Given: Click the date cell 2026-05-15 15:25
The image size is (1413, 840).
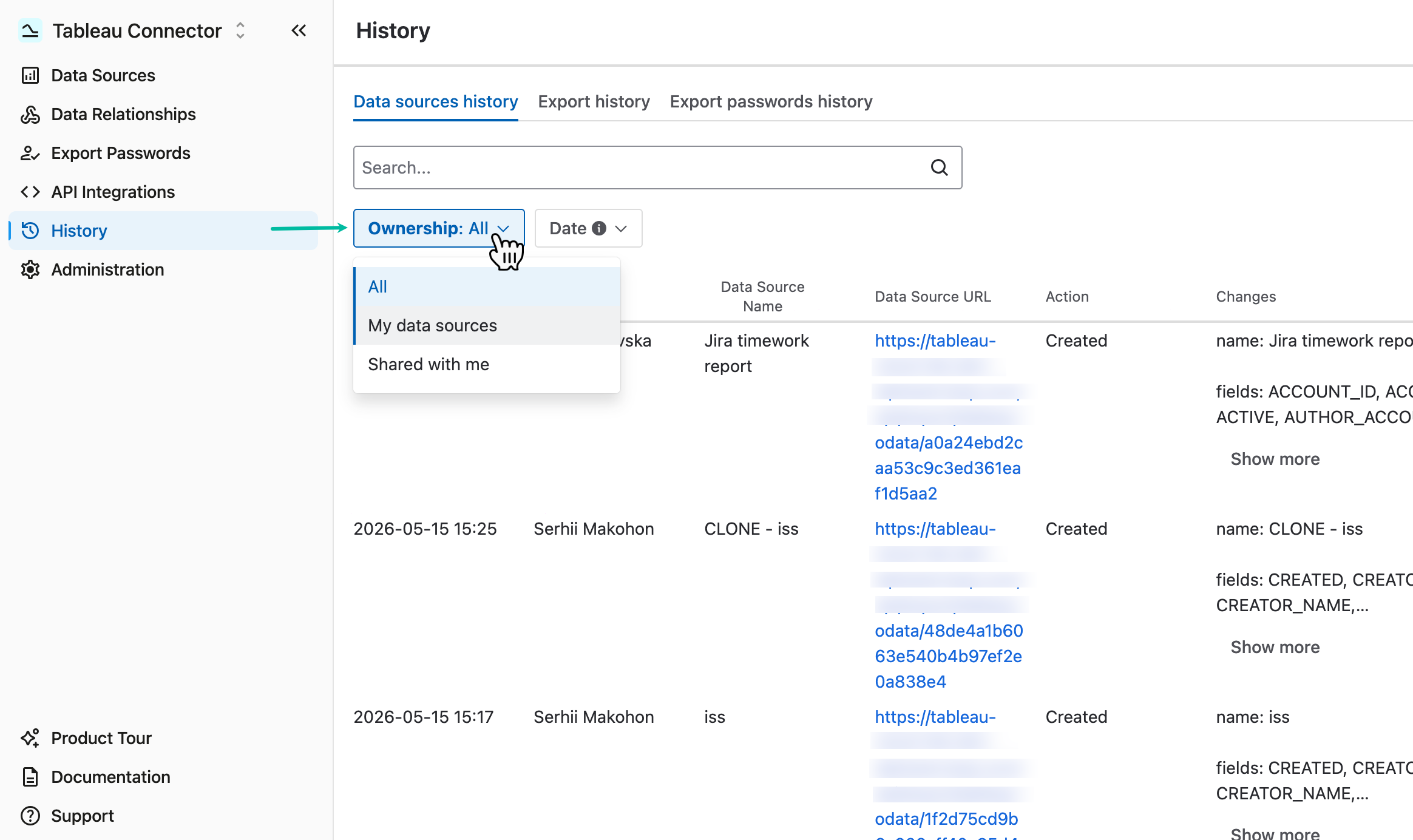Looking at the screenshot, I should [425, 529].
